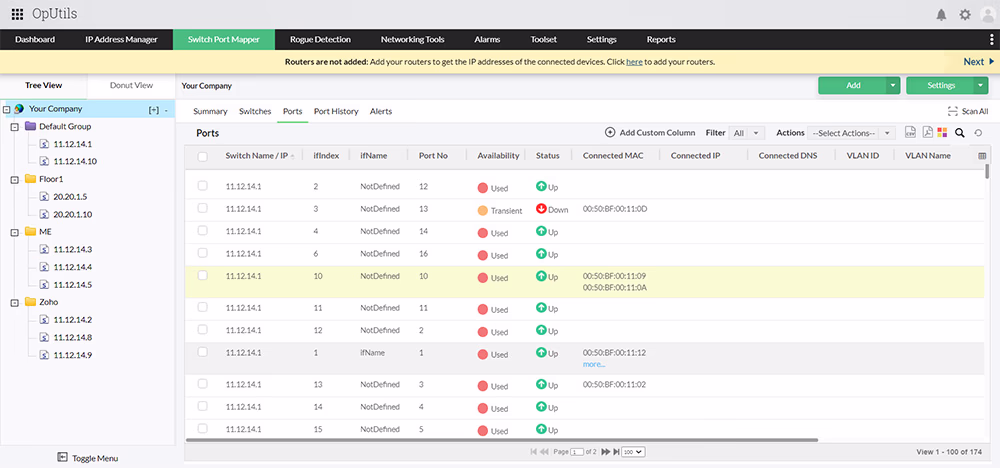This screenshot has width=1000, height=468.
Task: Open Rogue Detection from the top menu
Action: click(x=320, y=40)
